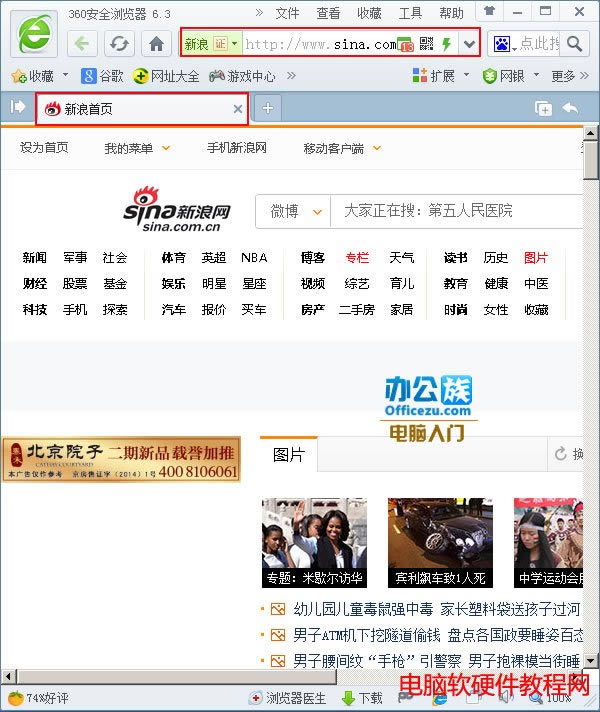Restore closed tab with the undo arrow icon
This screenshot has height=712, width=600.
570,108
